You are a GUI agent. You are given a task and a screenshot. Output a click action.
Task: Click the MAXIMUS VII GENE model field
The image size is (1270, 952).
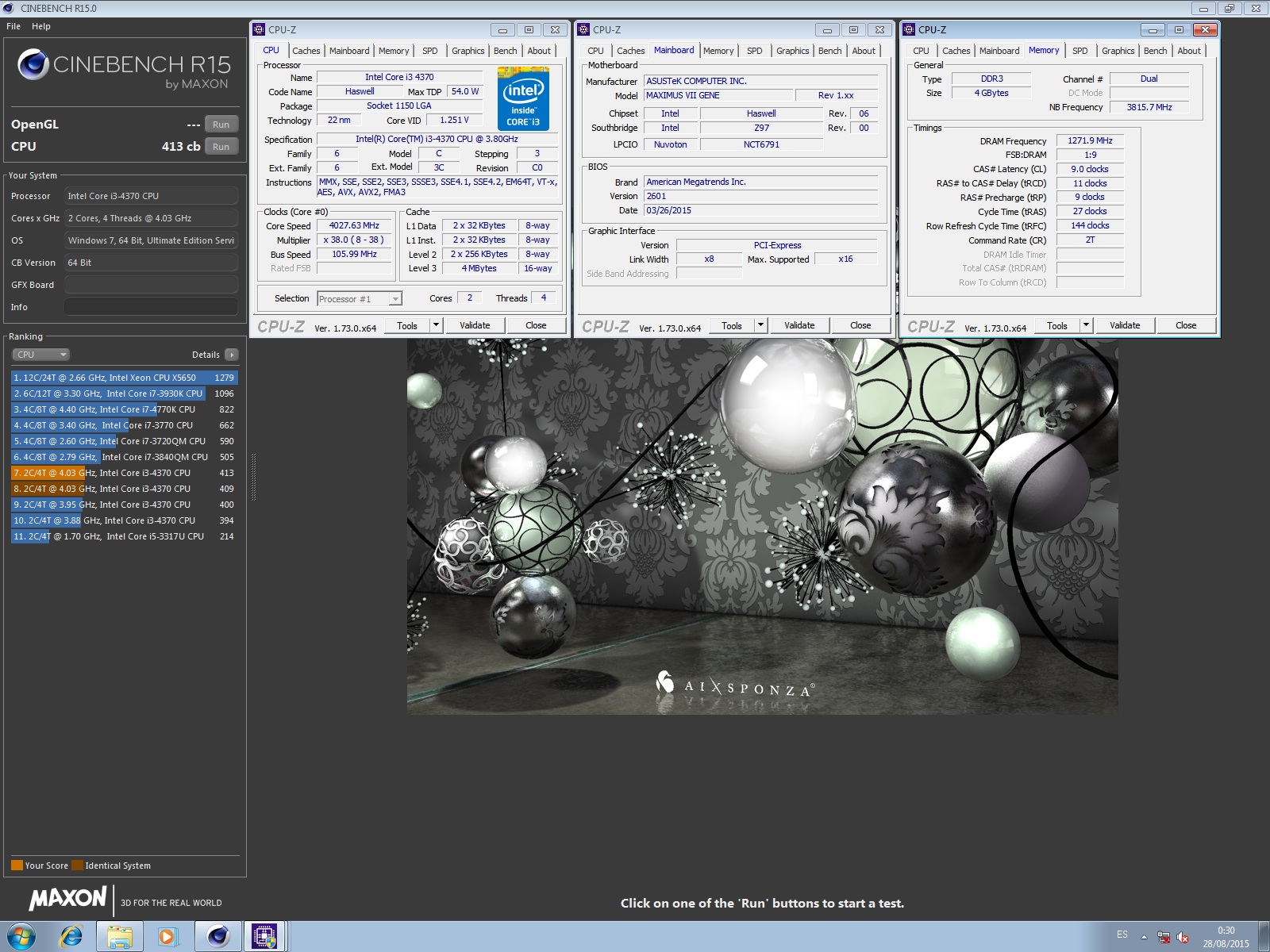(x=718, y=95)
